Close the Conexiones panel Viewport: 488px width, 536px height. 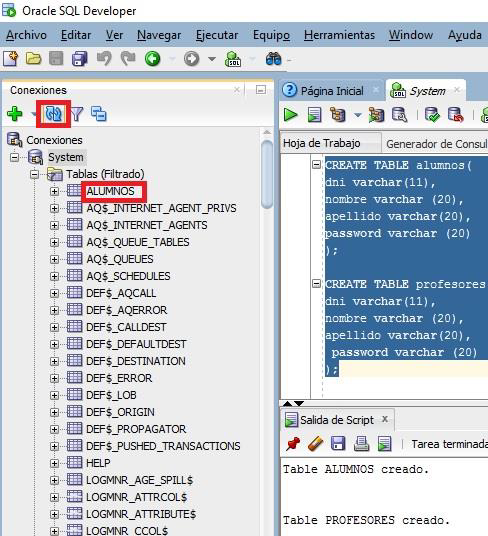coord(237,90)
